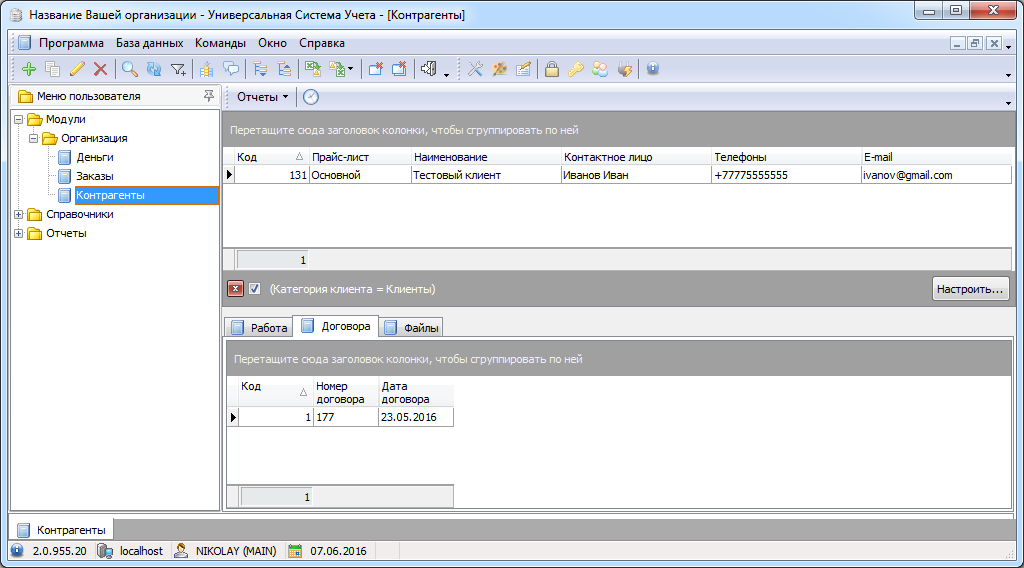Open dropdown arrow beside Excel import icon
This screenshot has height=568, width=1024.
click(x=351, y=69)
